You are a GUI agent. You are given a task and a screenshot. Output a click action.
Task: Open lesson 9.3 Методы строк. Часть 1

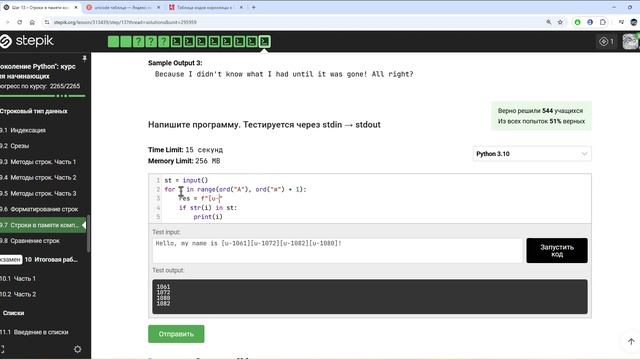[x=38, y=162]
